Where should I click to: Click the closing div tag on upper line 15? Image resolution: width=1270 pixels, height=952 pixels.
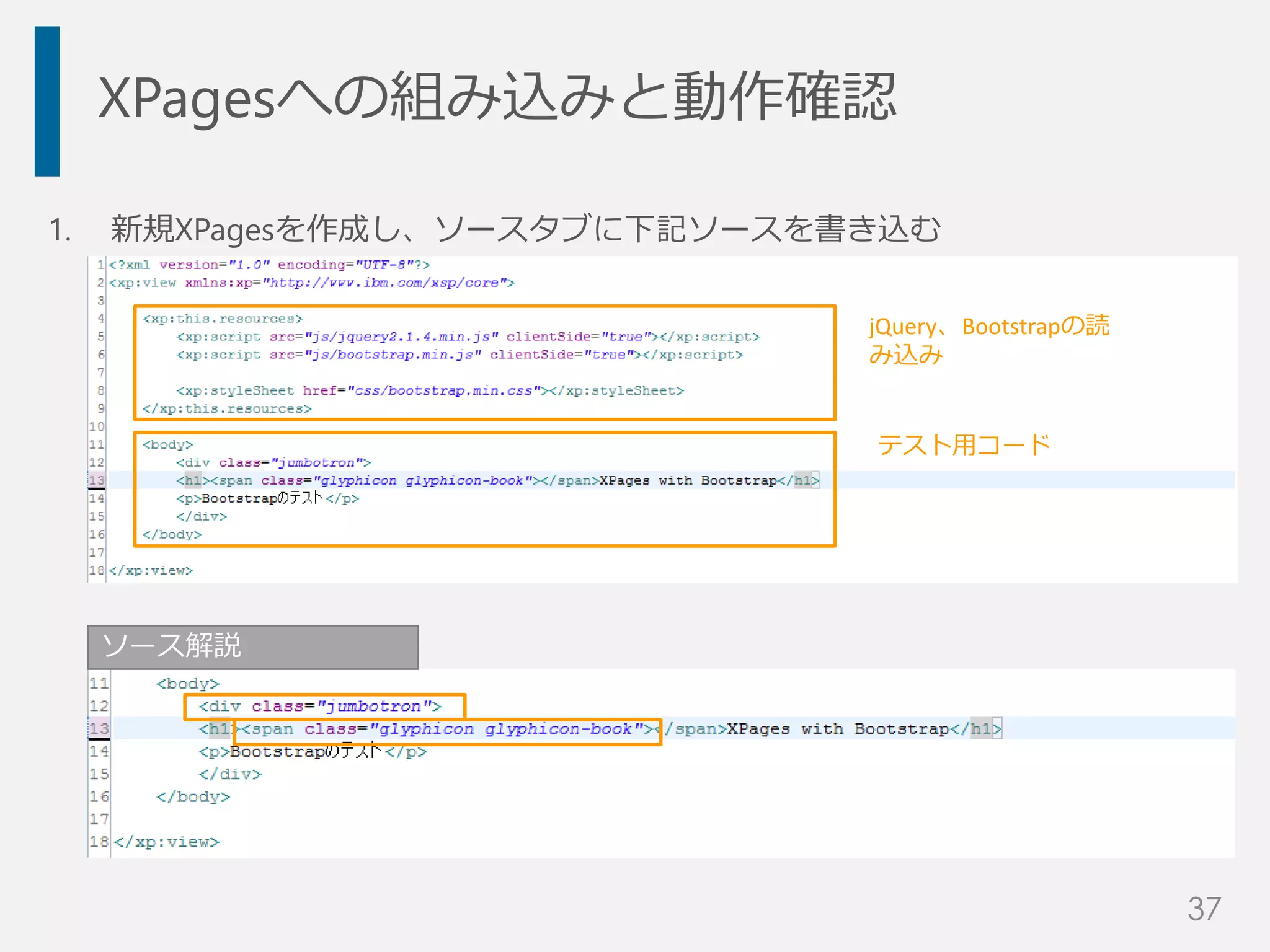(202, 516)
